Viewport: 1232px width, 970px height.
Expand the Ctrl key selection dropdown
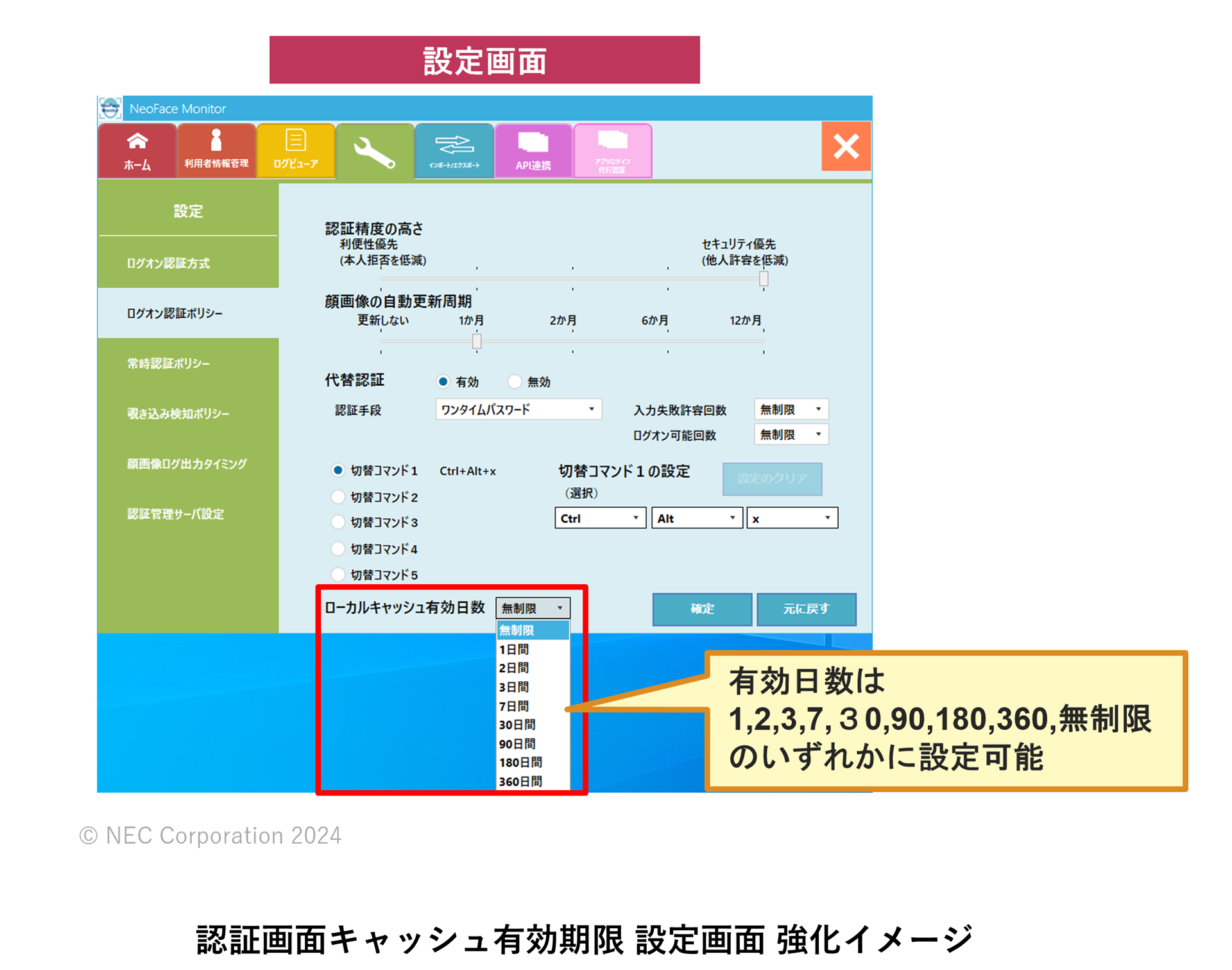tap(599, 518)
